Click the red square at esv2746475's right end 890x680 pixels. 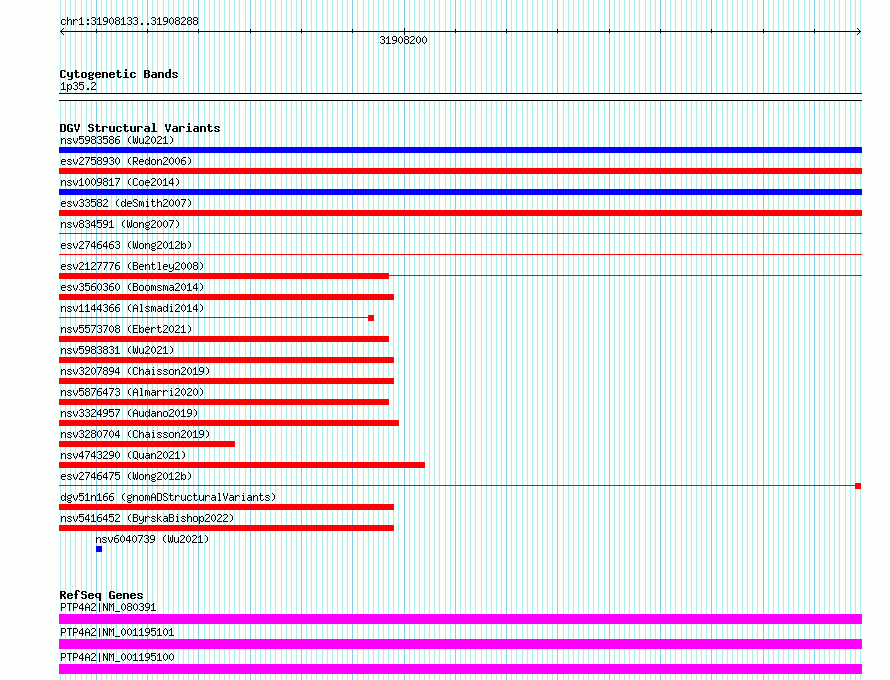point(858,486)
